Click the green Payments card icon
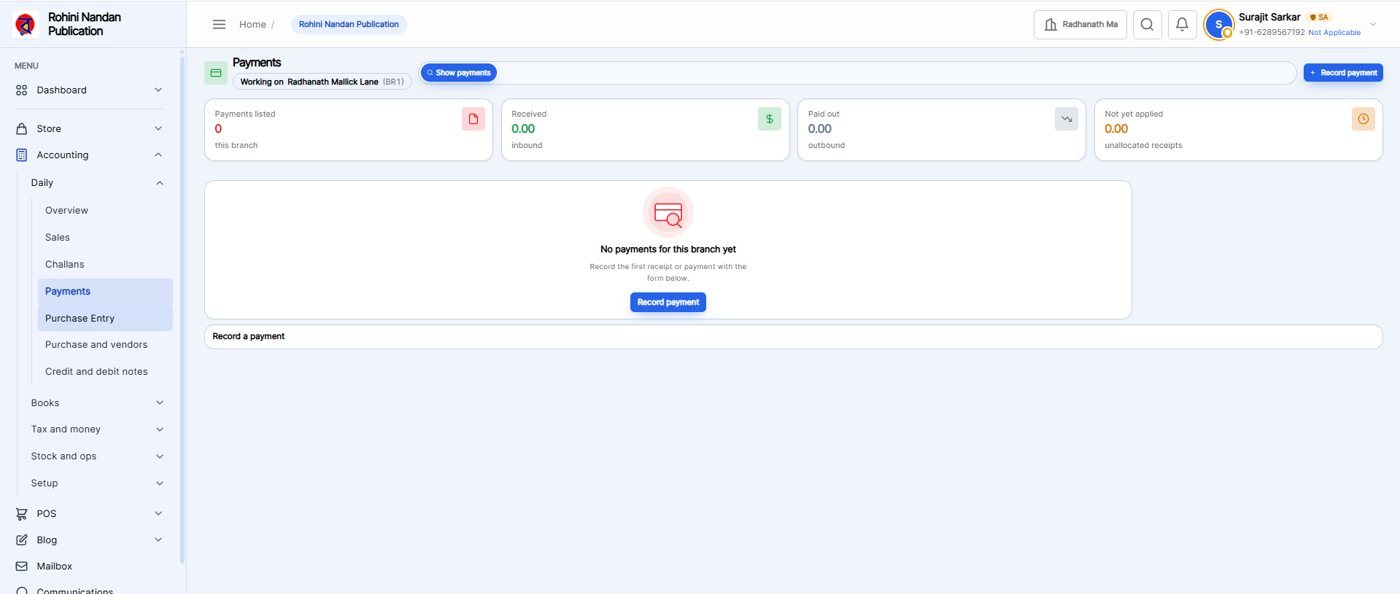 [216, 73]
